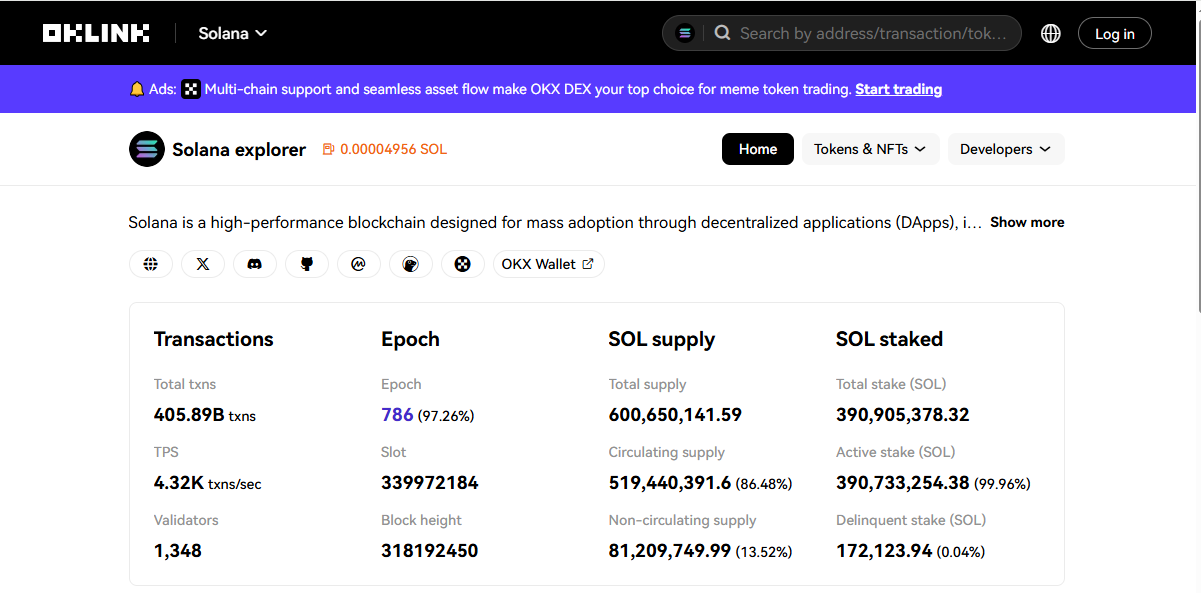Click the SOL supply heading
Viewport: 1201px width, 593px height.
[x=662, y=339]
